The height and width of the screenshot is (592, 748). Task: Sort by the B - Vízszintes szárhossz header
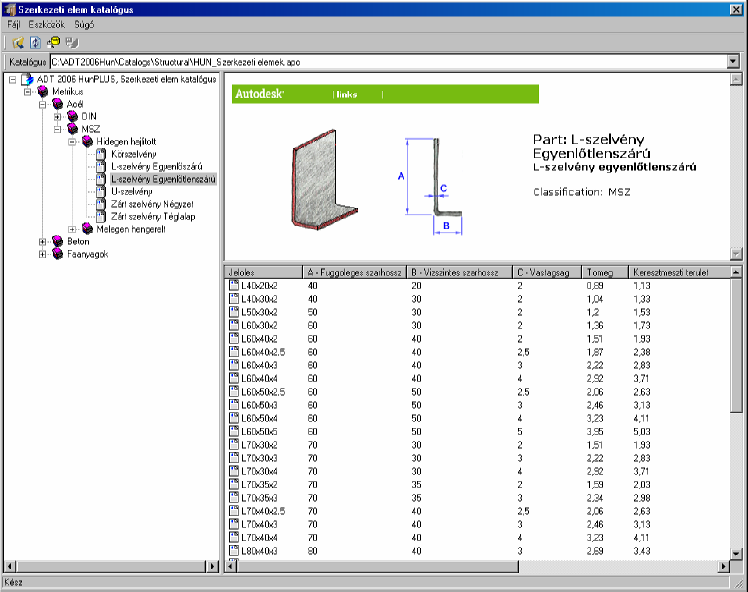459,272
